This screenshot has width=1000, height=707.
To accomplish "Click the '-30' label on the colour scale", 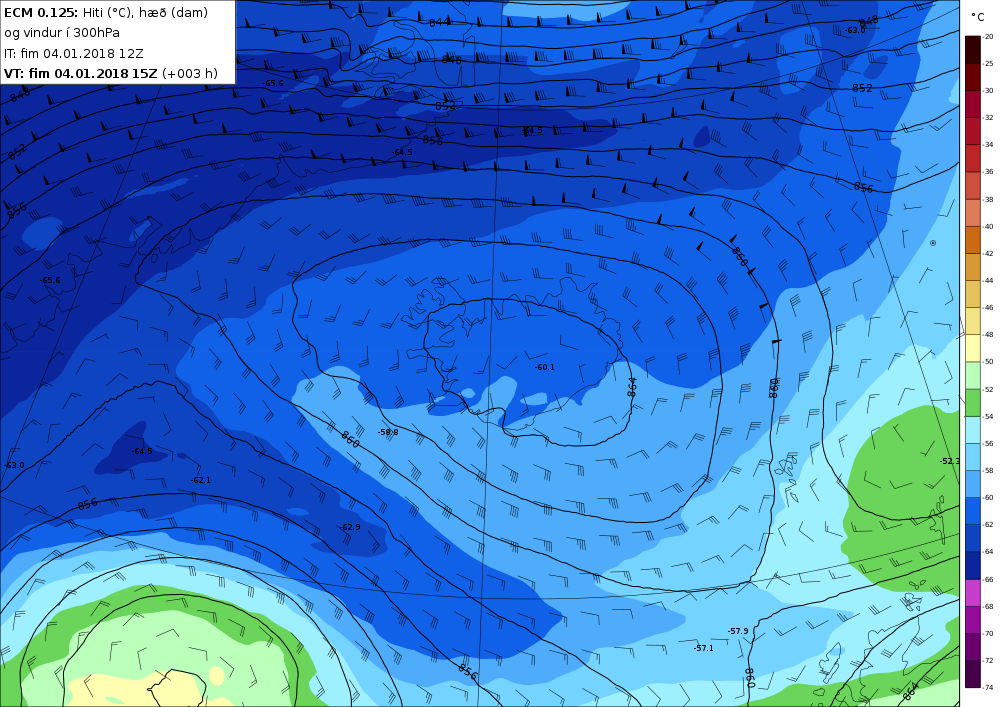I will [x=988, y=91].
